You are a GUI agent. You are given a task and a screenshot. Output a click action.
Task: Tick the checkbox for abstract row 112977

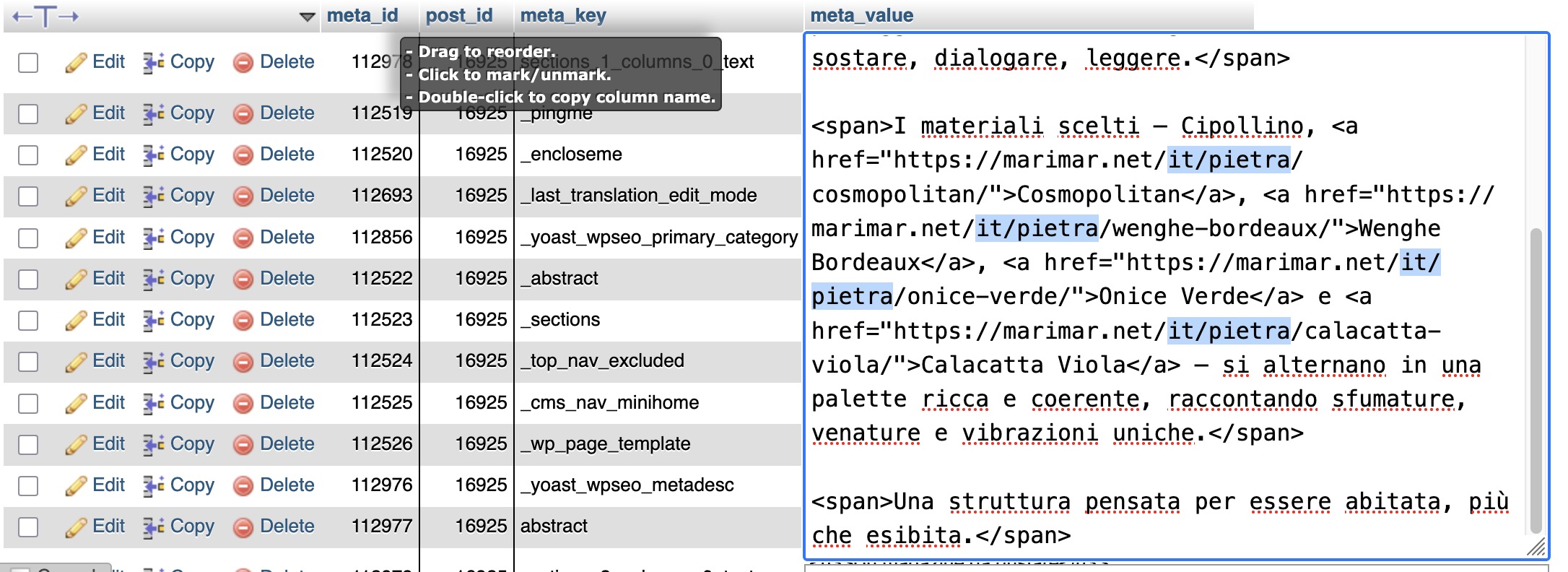(x=28, y=527)
